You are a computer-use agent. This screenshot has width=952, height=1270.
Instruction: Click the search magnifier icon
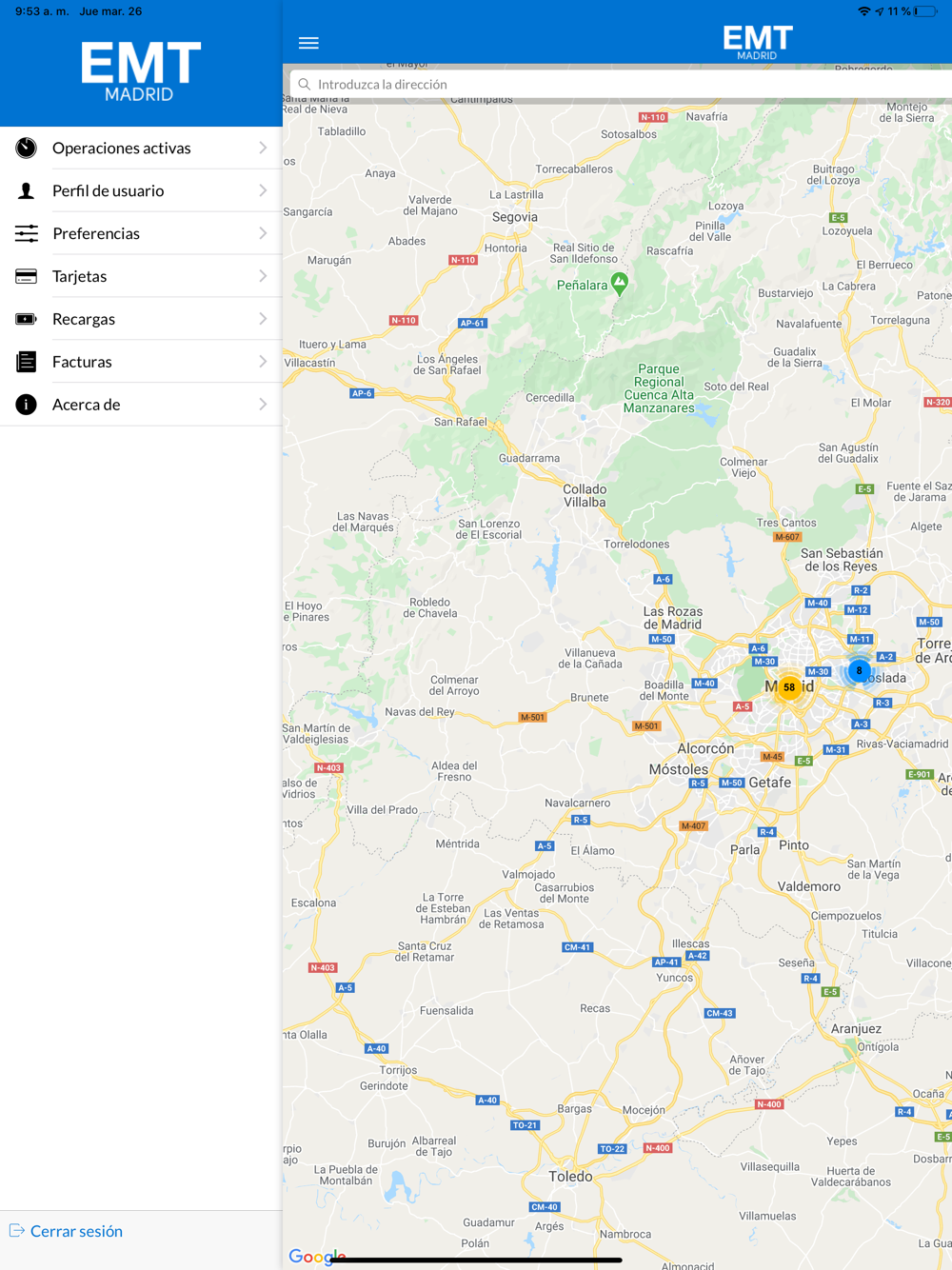[x=305, y=85]
